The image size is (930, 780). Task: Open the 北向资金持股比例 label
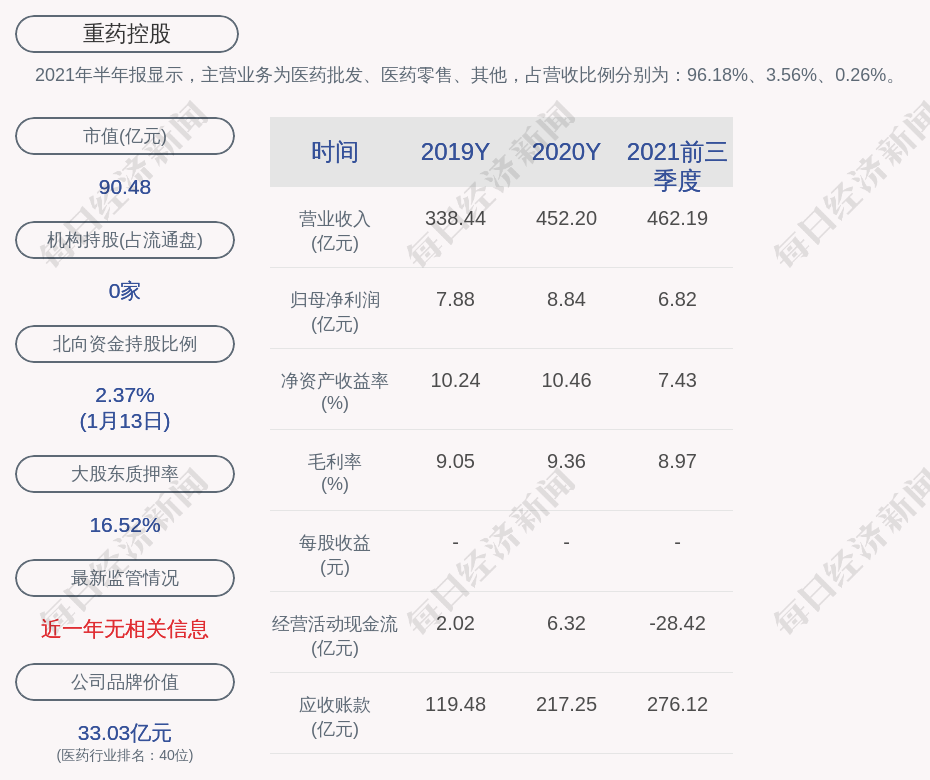(125, 344)
